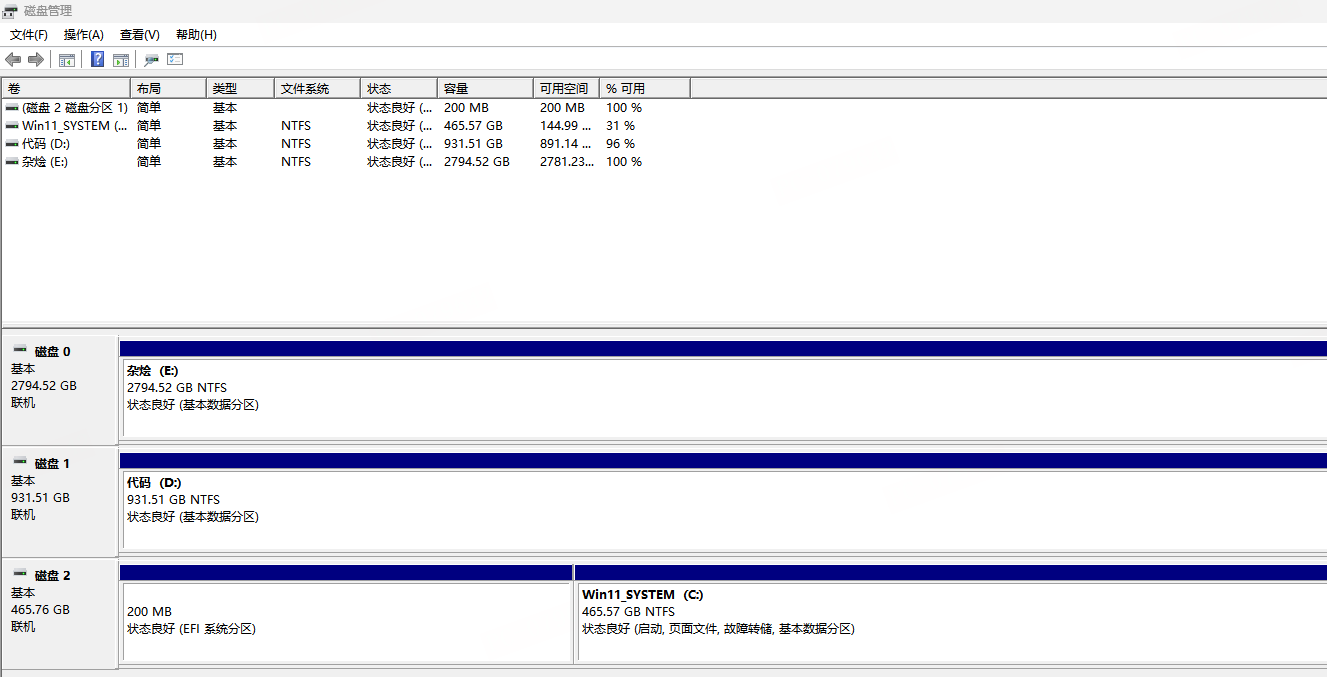Viewport: 1327px width, 677px height.
Task: Open the 查看(V) menu
Action: (140, 35)
